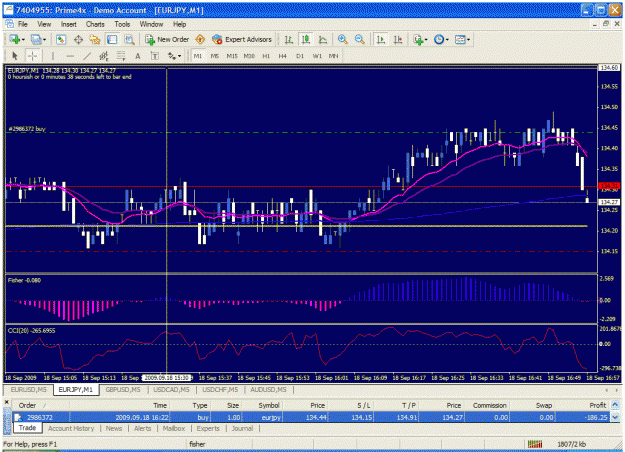Viewport: 625px width, 452px height.
Task: Expand the templates dropdown
Action: coord(462,39)
